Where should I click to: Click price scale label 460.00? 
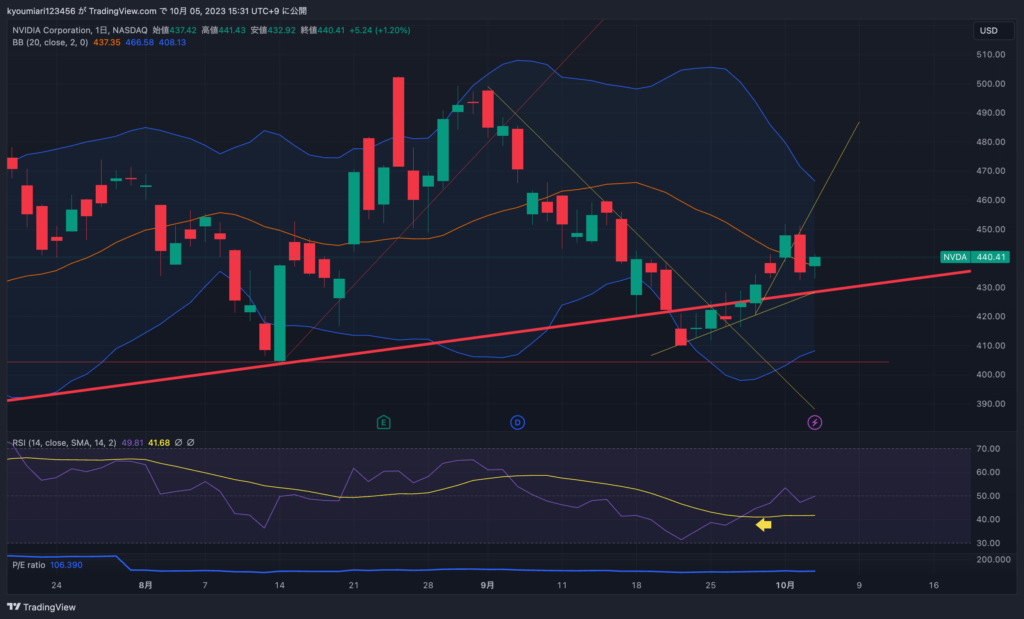click(x=991, y=200)
